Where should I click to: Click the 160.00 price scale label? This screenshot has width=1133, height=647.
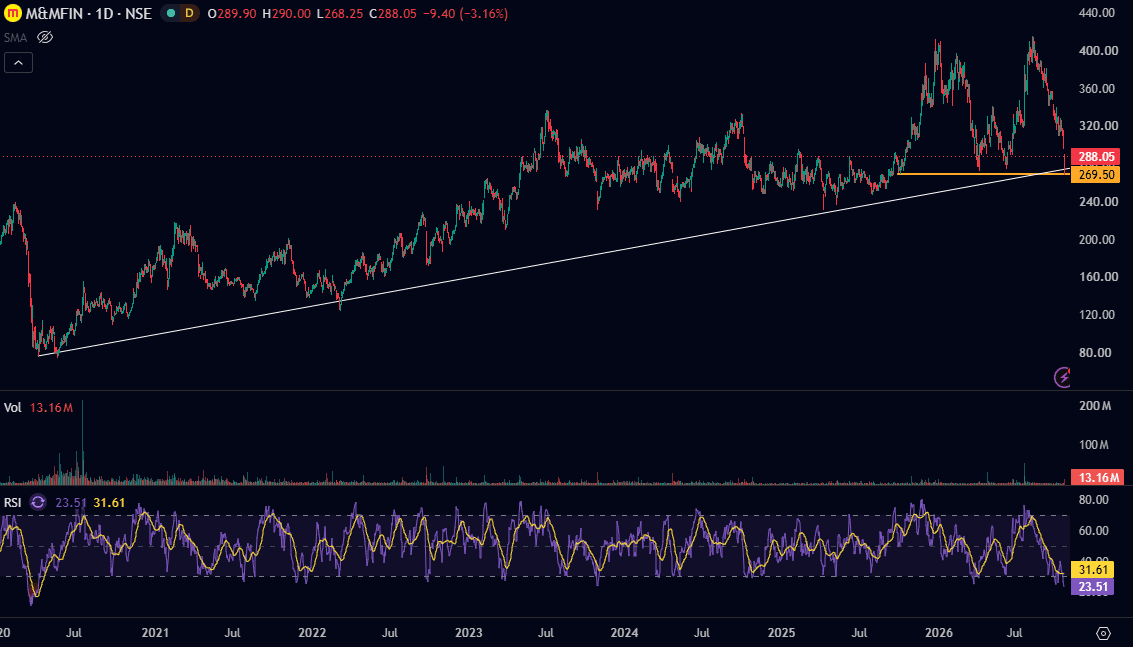pyautogui.click(x=1096, y=277)
